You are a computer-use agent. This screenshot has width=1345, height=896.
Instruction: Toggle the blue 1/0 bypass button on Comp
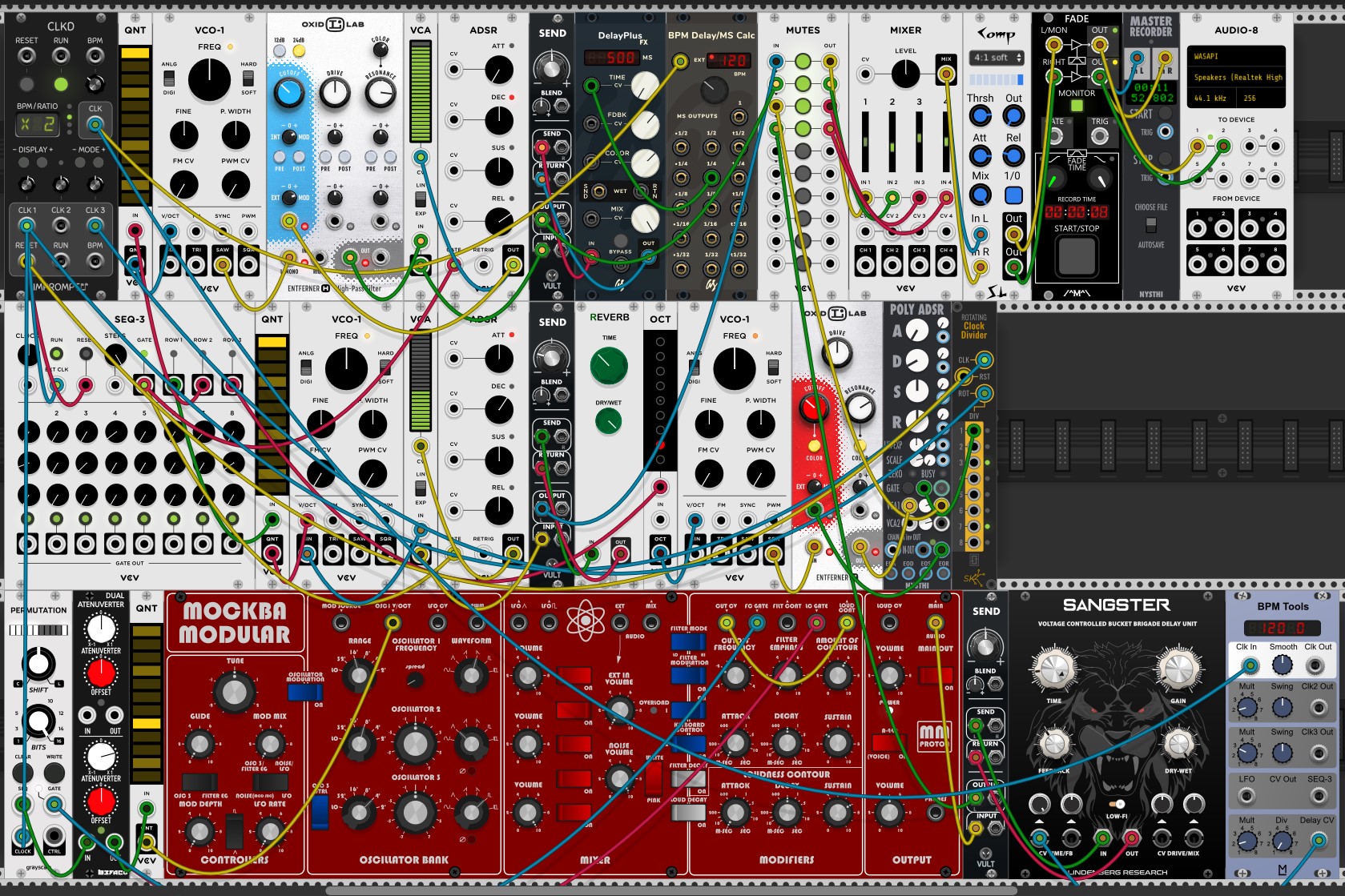pyautogui.click(x=1013, y=195)
